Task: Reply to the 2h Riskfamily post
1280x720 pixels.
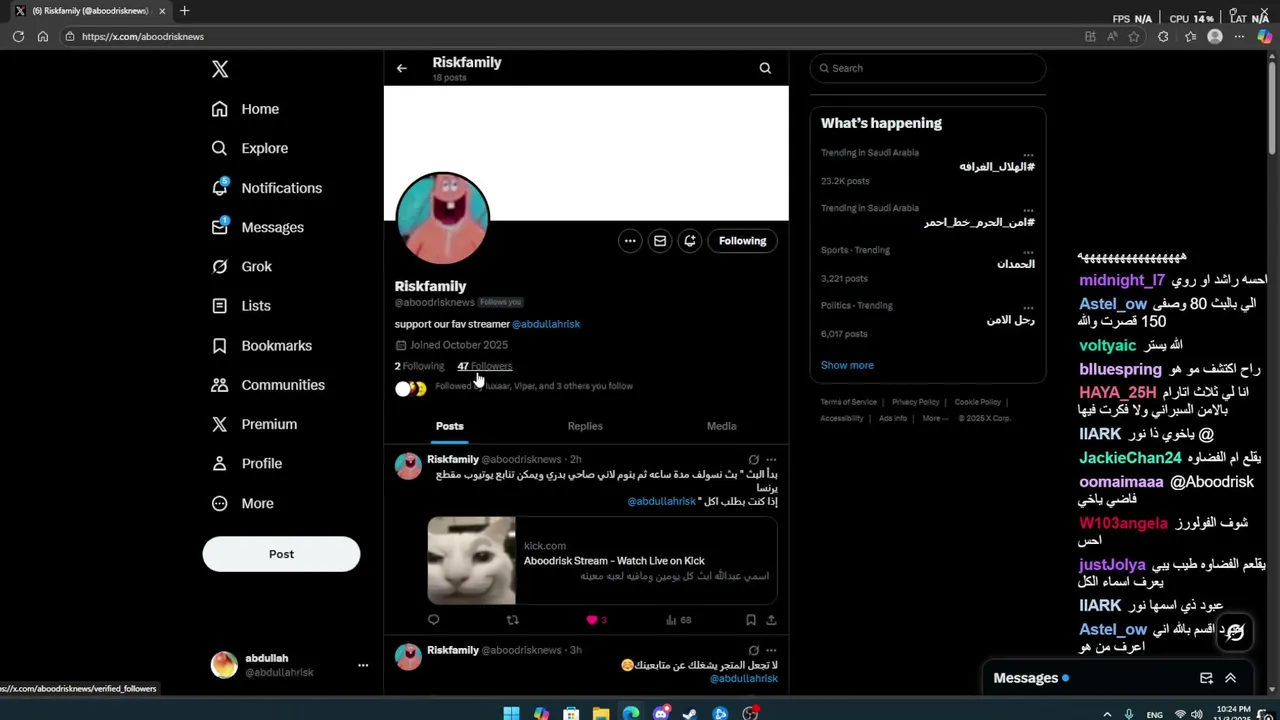Action: (434, 620)
